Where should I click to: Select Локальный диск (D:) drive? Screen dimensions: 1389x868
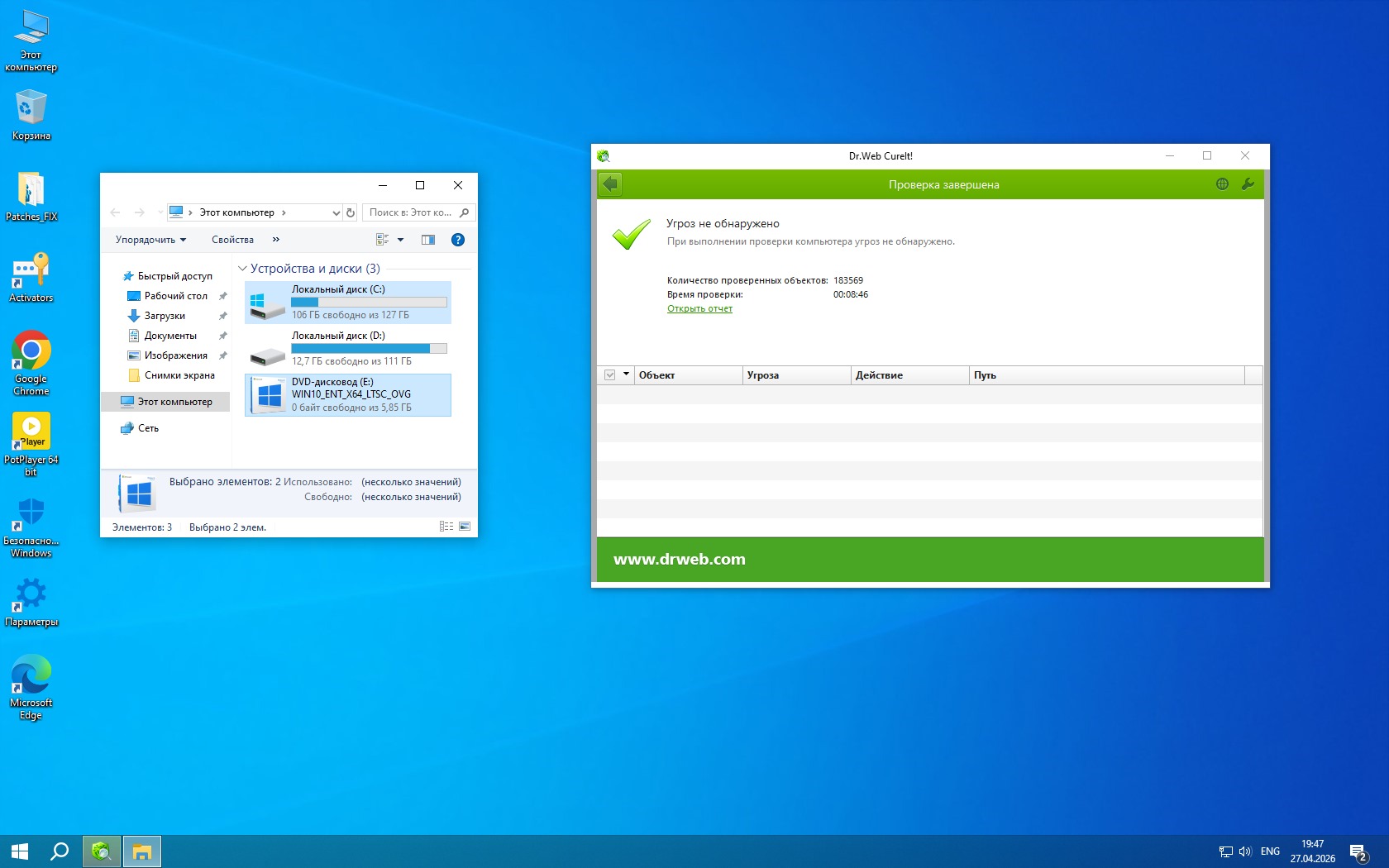pos(347,347)
